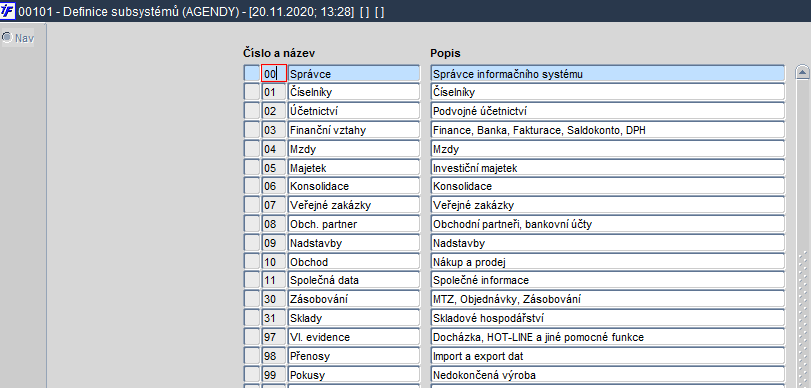Click the number field 30

(x=274, y=300)
